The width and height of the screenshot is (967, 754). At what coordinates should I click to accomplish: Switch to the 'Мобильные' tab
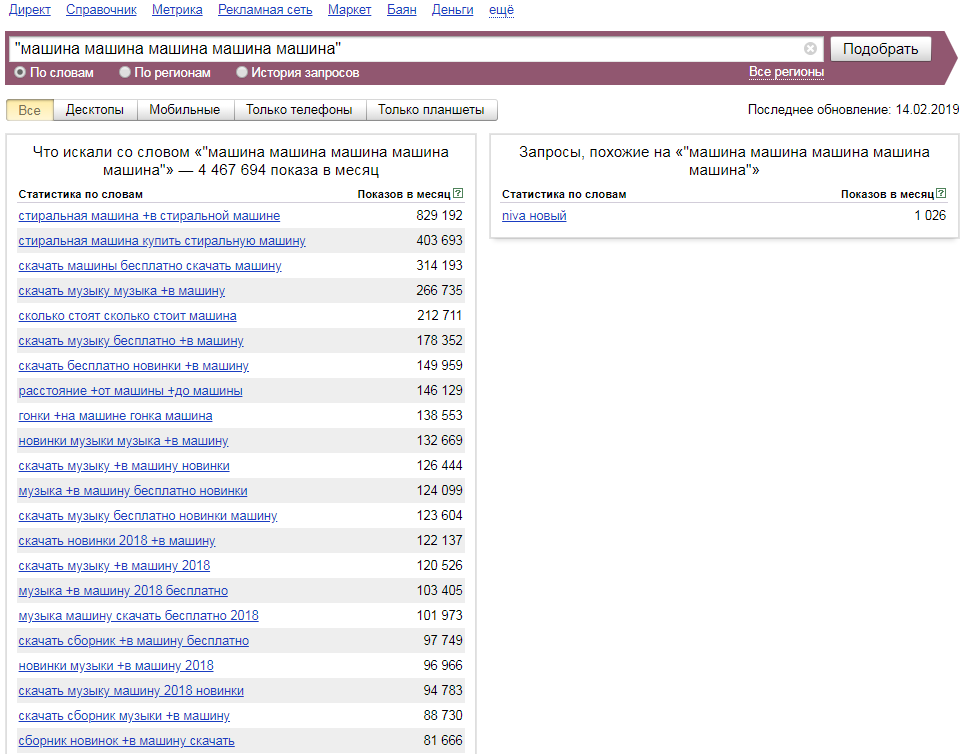point(185,110)
